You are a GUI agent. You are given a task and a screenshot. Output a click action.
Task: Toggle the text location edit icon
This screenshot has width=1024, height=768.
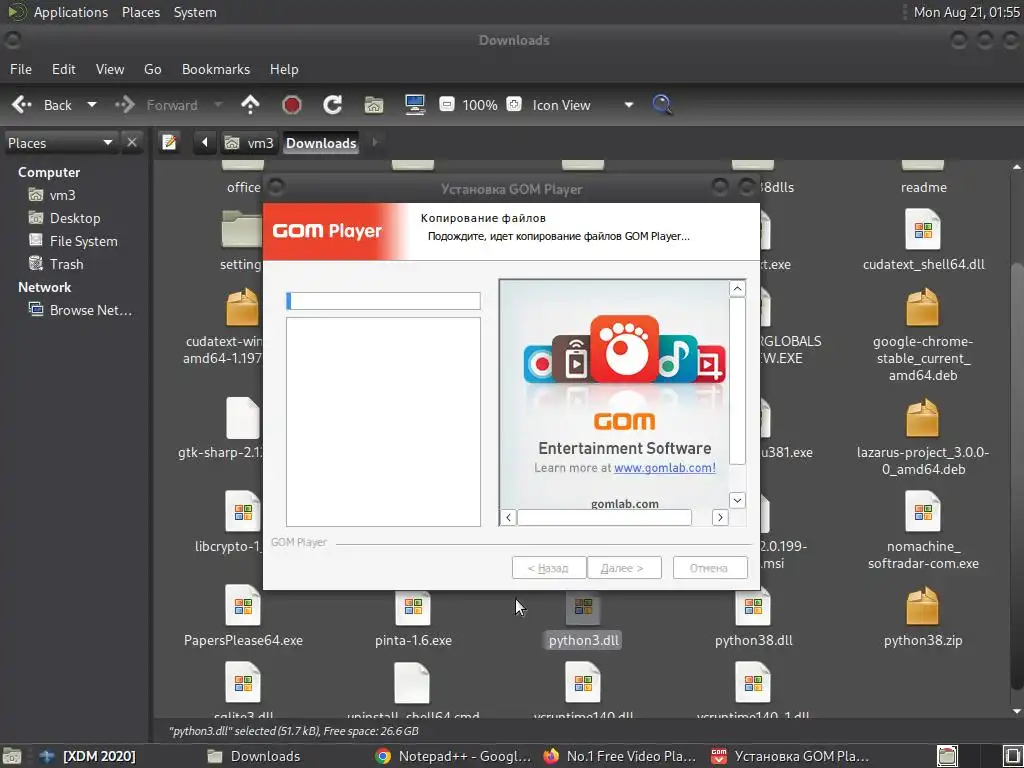(x=169, y=142)
